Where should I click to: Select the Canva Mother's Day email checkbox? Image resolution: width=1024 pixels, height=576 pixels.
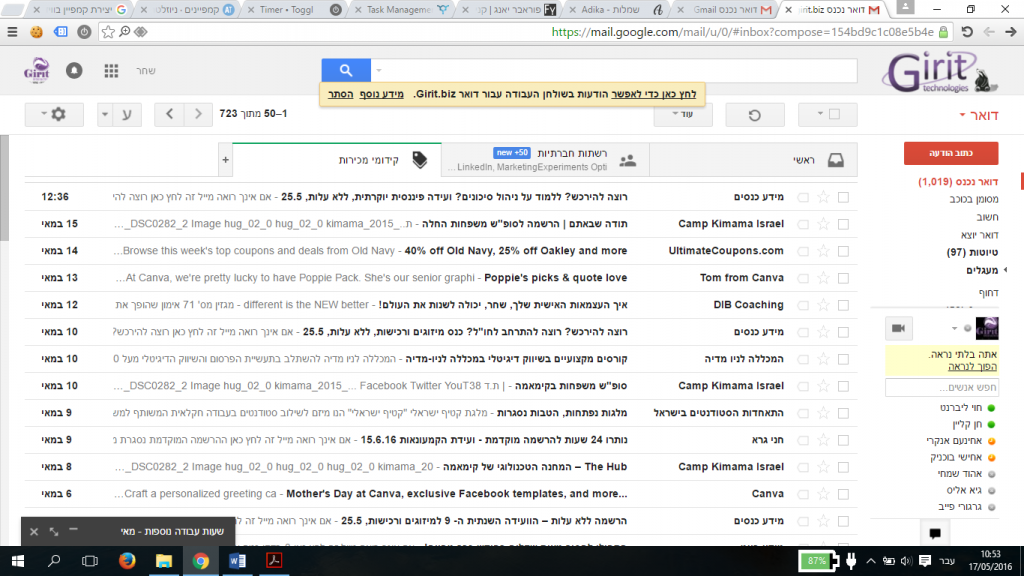coord(844,494)
